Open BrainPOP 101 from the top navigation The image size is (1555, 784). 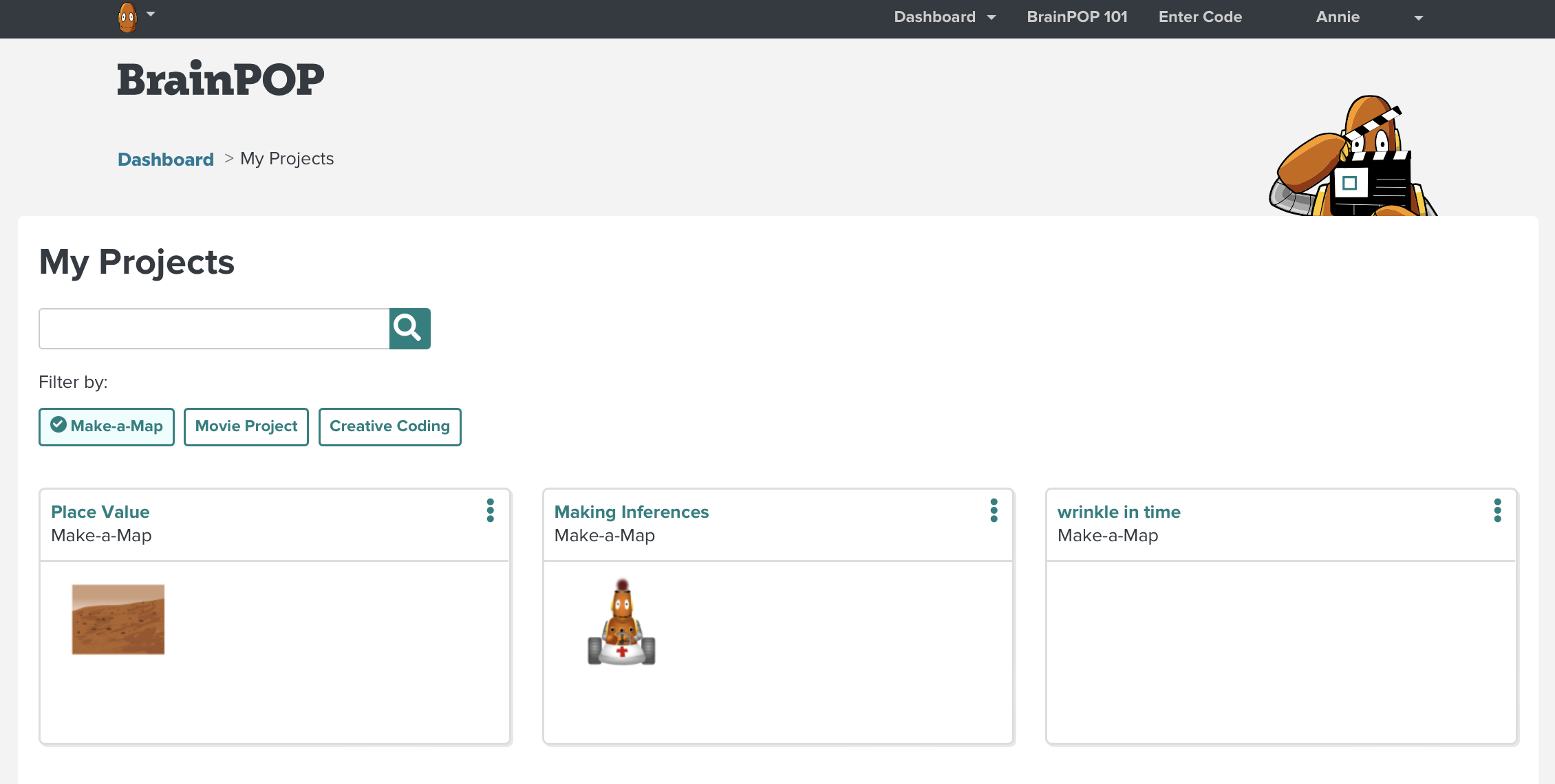[x=1077, y=17]
